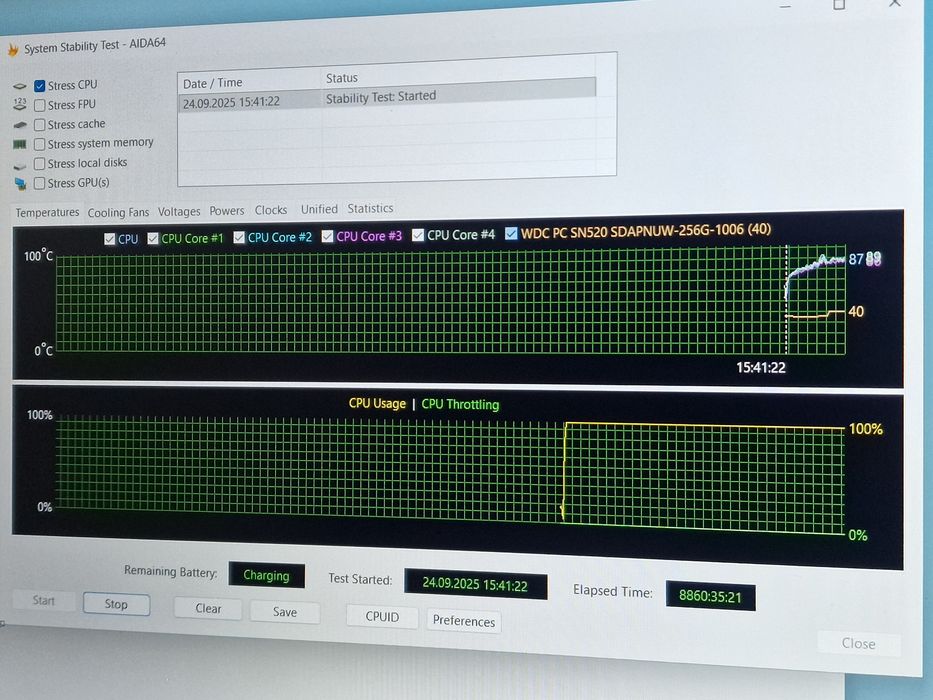Open the Powers tab
This screenshot has width=933, height=700.
point(227,211)
